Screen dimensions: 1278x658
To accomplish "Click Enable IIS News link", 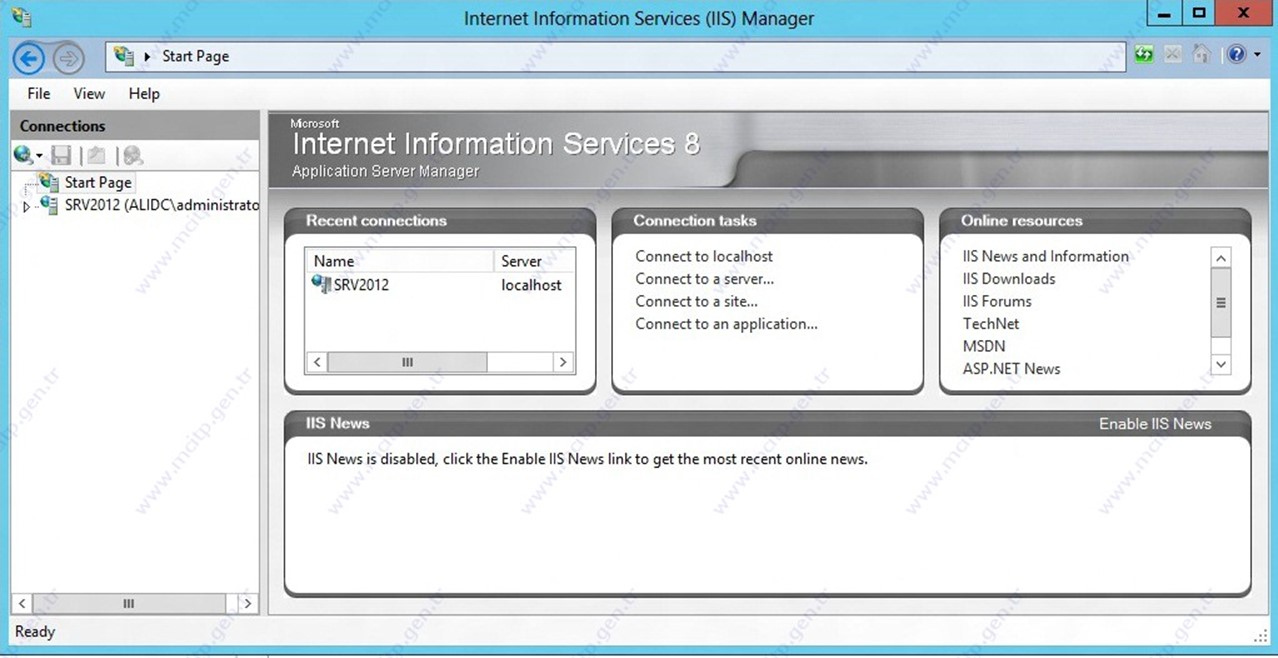I will (x=1155, y=424).
